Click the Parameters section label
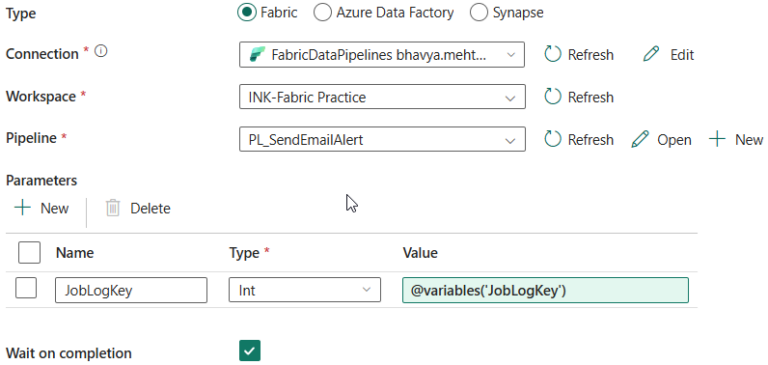The image size is (768, 365). pos(41,180)
